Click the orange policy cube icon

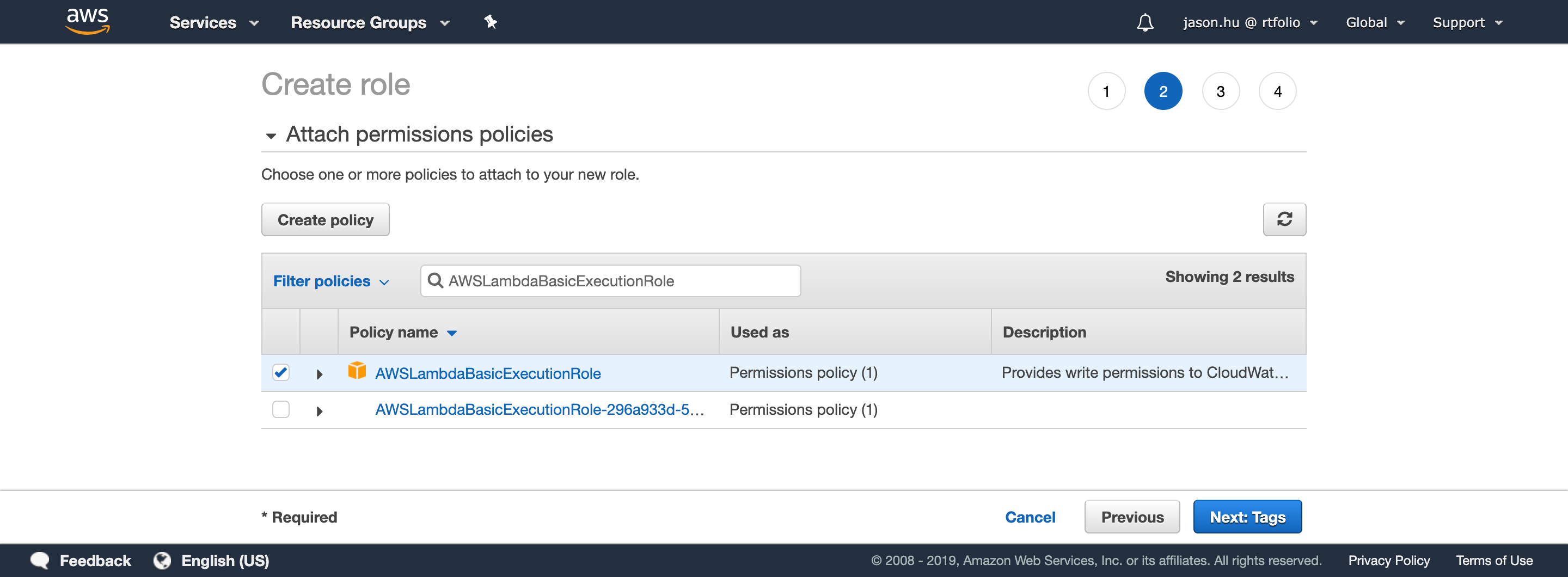(358, 372)
